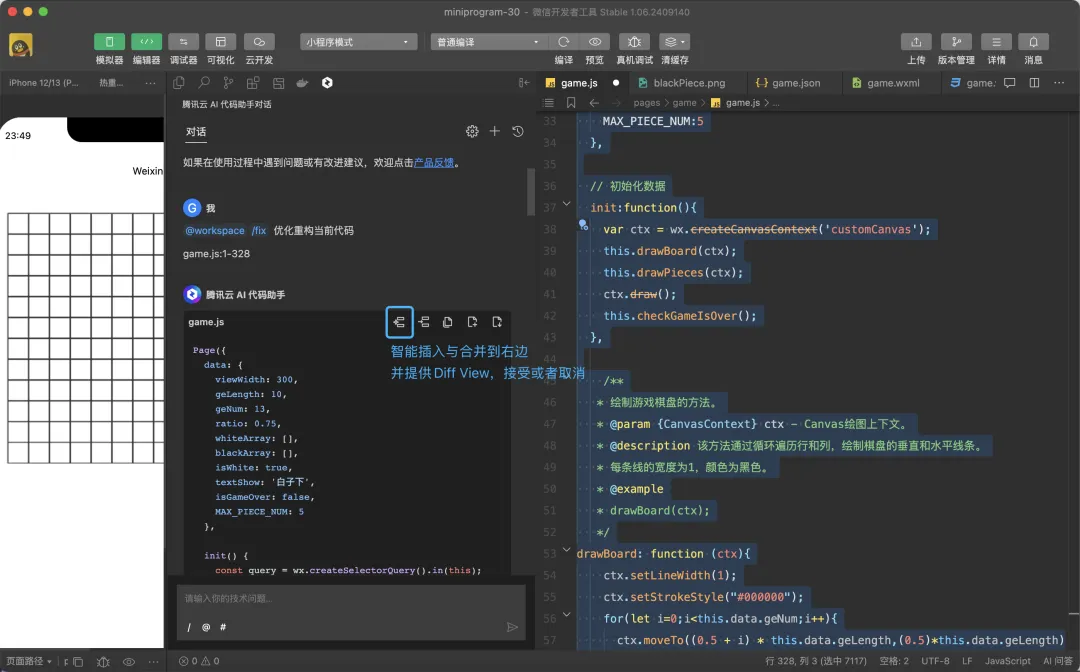The image size is (1080, 672).
Task: Switch to the blackPiece.png tab
Action: point(688,83)
